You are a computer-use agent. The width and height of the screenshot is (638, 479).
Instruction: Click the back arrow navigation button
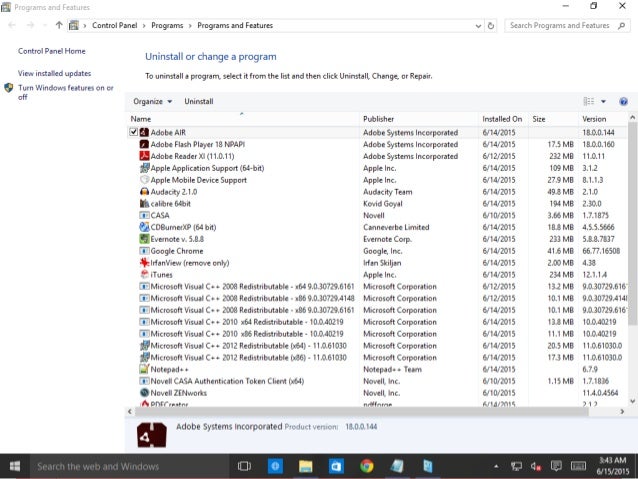point(12,25)
